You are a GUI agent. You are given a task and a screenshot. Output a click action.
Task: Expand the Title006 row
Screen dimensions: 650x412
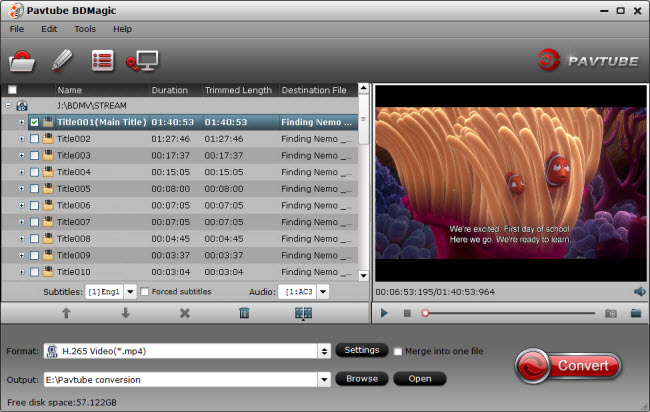tap(22, 206)
